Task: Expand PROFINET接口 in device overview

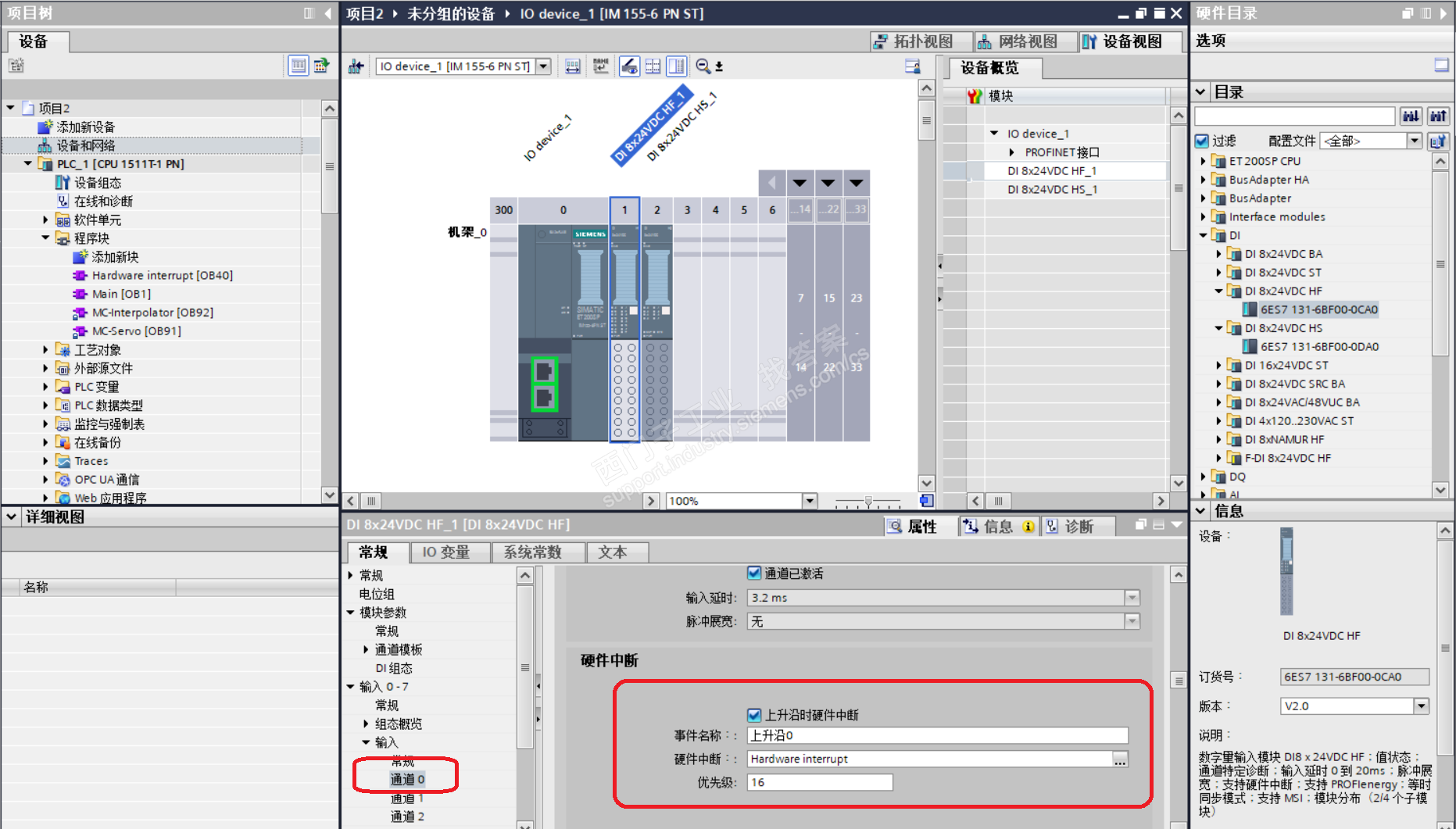Action: (1012, 152)
